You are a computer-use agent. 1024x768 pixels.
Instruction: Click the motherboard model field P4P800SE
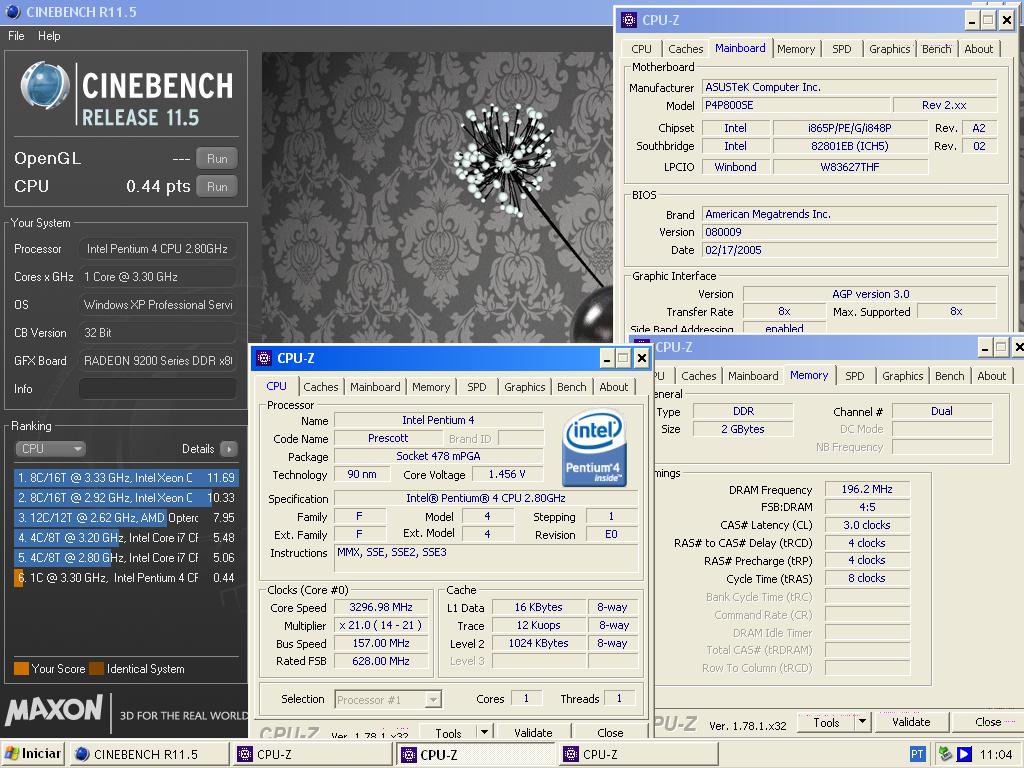pyautogui.click(x=797, y=105)
